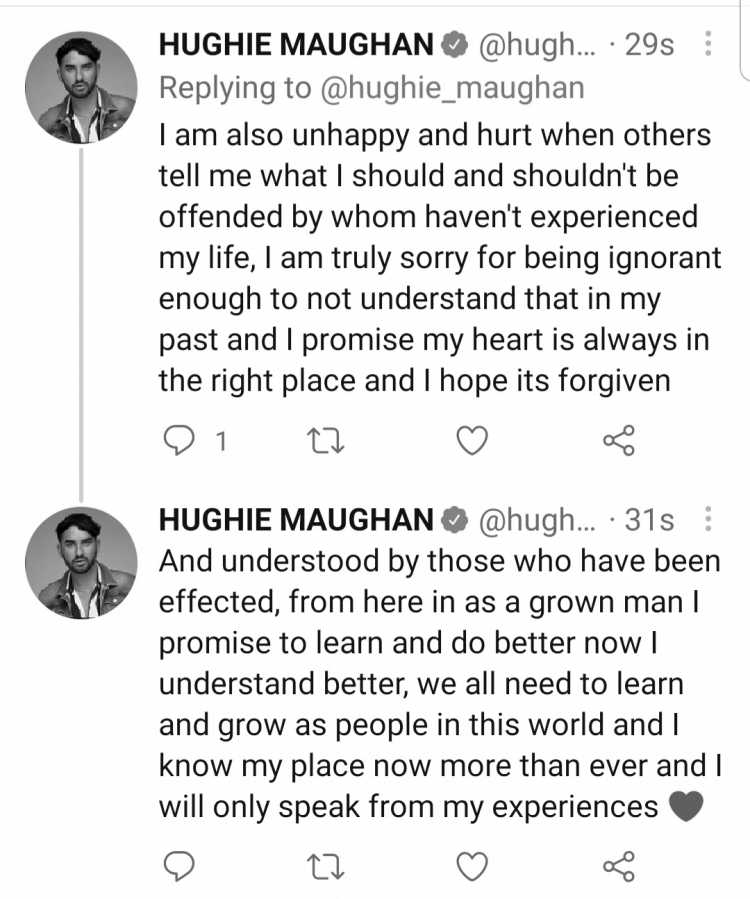The width and height of the screenshot is (750, 899).
Task: Share the first tweet
Action: pyautogui.click(x=619, y=440)
